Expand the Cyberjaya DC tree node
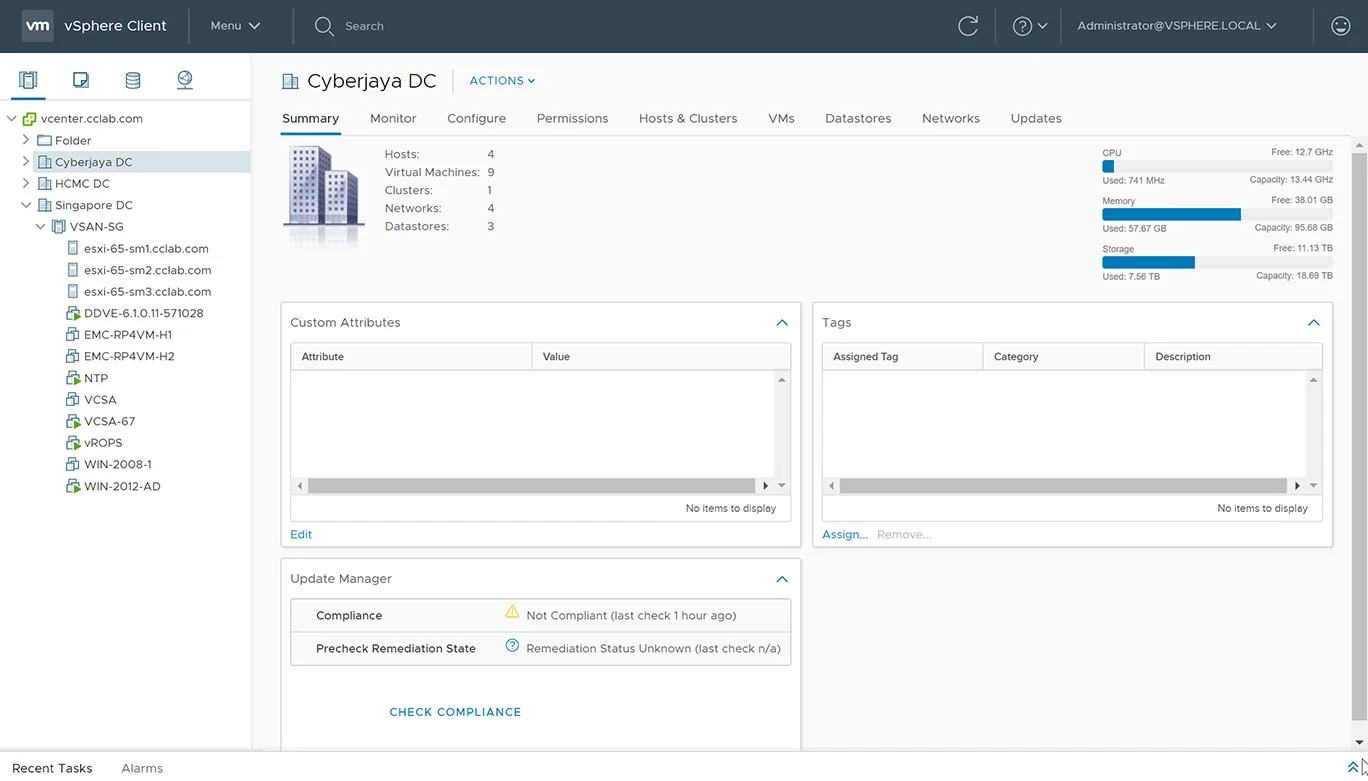Screen dimensions: 1368x781 click(26, 161)
